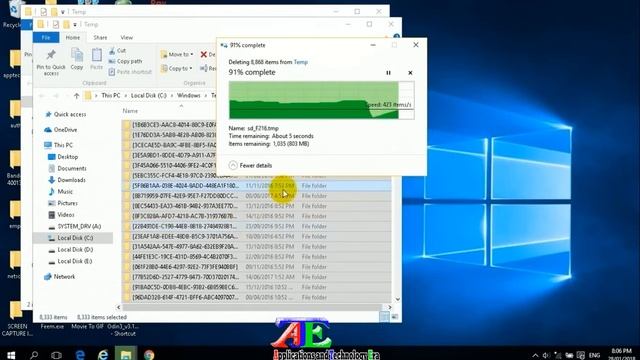Click the Cut command
The image size is (640, 360).
click(118, 51)
